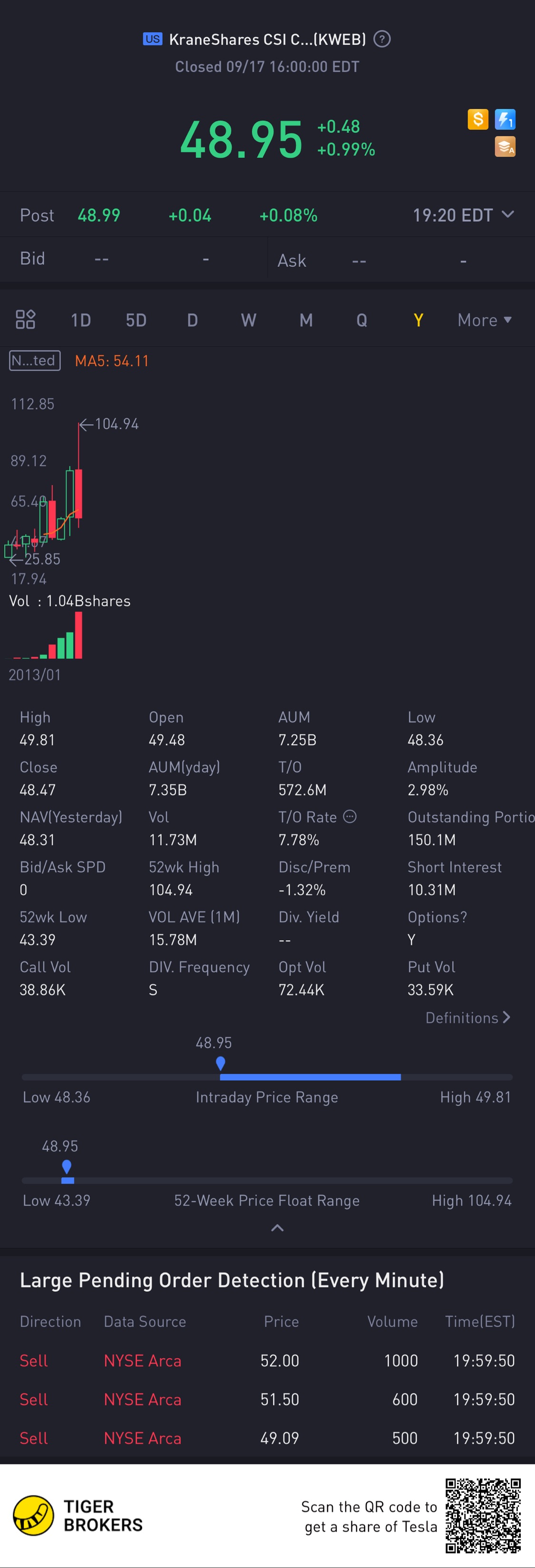Viewport: 535px width, 1568px height.
Task: Tap the MA5: 54.11 indicator label
Action: tap(112, 361)
